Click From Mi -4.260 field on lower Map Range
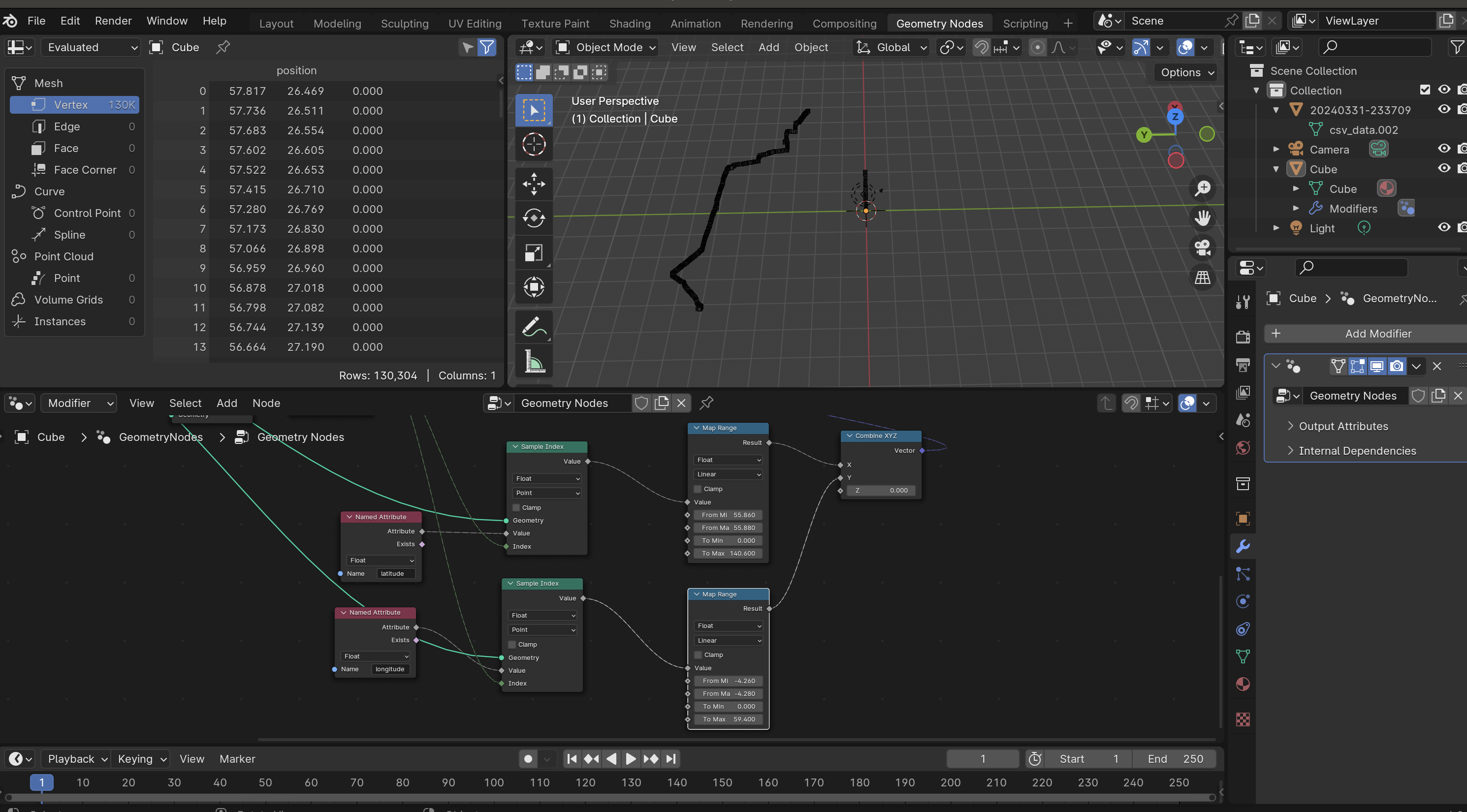 coord(729,681)
